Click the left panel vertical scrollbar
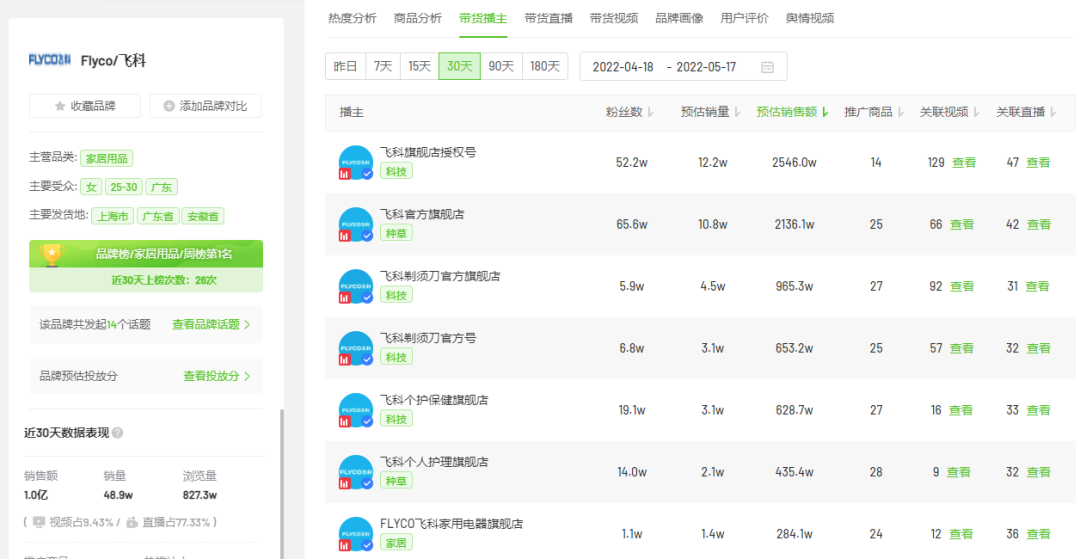The height and width of the screenshot is (559, 1080). click(281, 484)
